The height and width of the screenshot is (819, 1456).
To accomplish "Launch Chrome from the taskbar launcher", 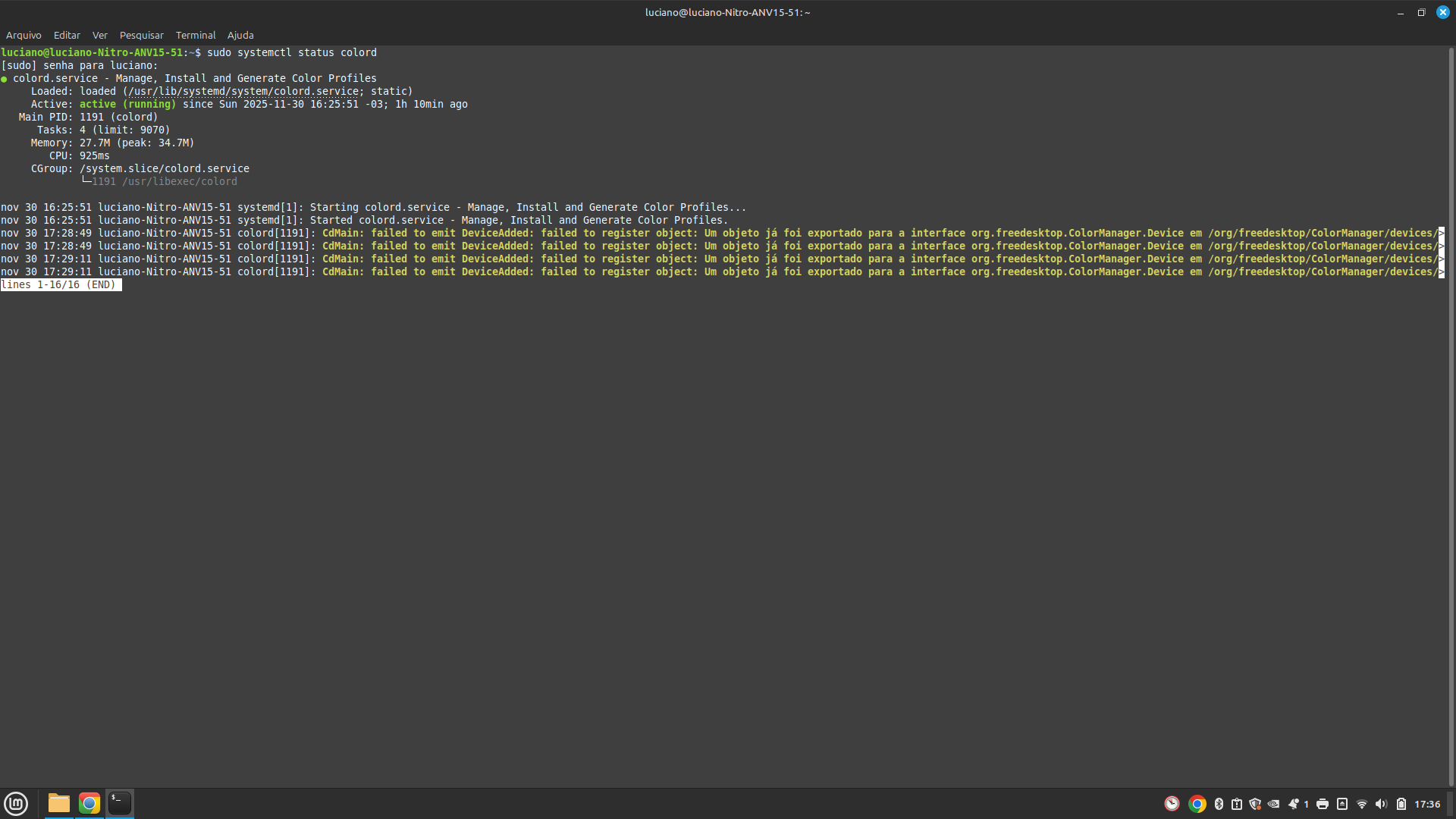I will 89,803.
